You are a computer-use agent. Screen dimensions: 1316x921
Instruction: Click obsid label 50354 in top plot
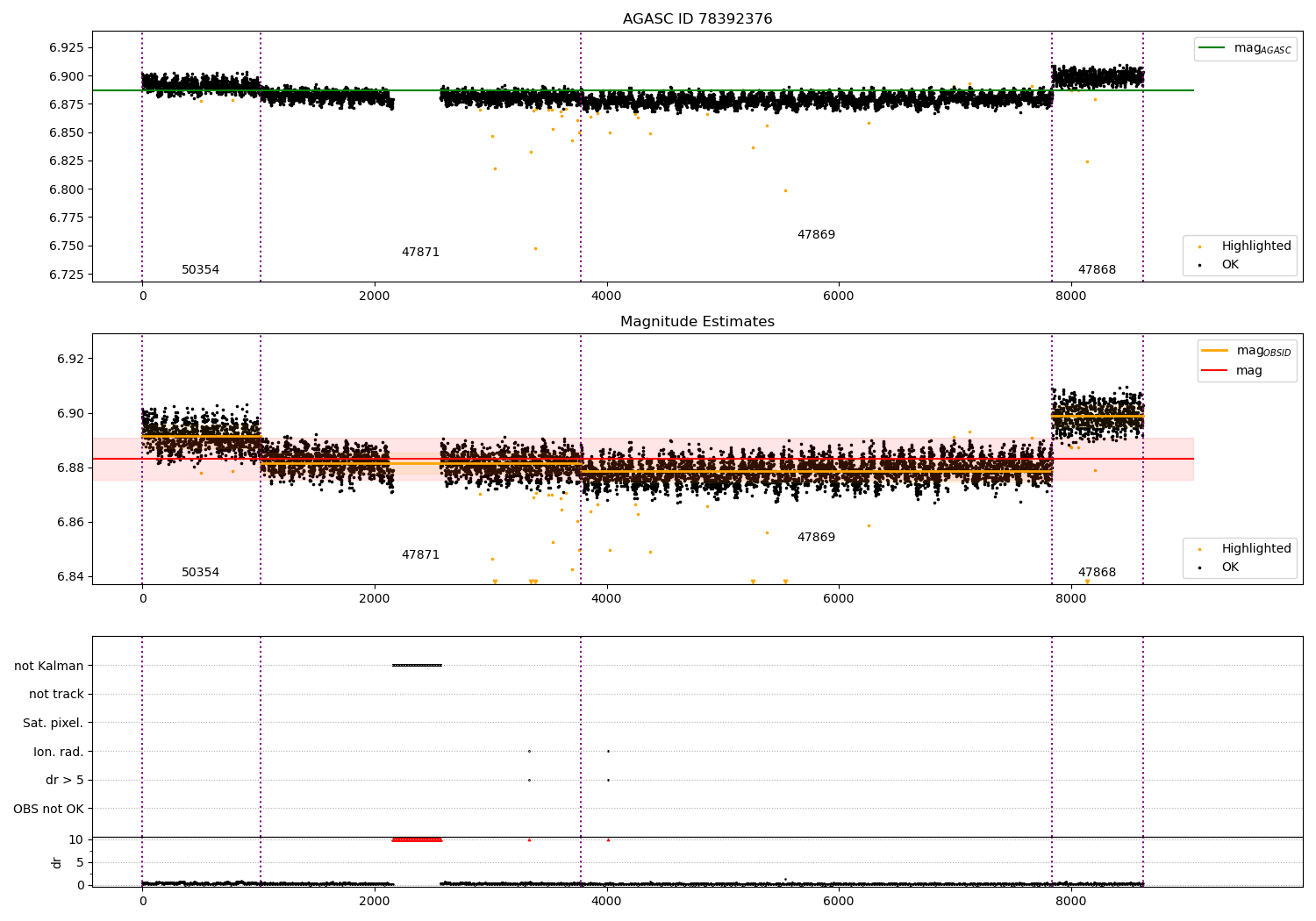[201, 270]
